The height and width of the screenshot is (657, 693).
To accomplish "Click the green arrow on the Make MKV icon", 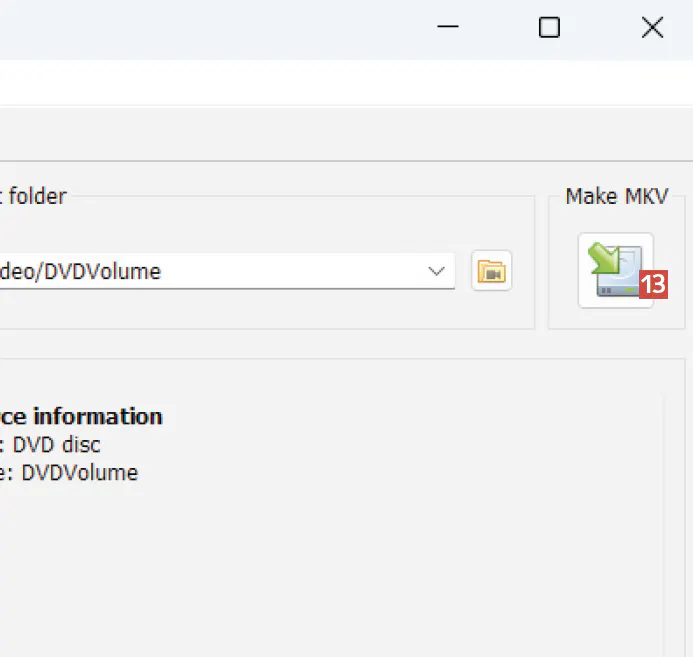I will (603, 258).
